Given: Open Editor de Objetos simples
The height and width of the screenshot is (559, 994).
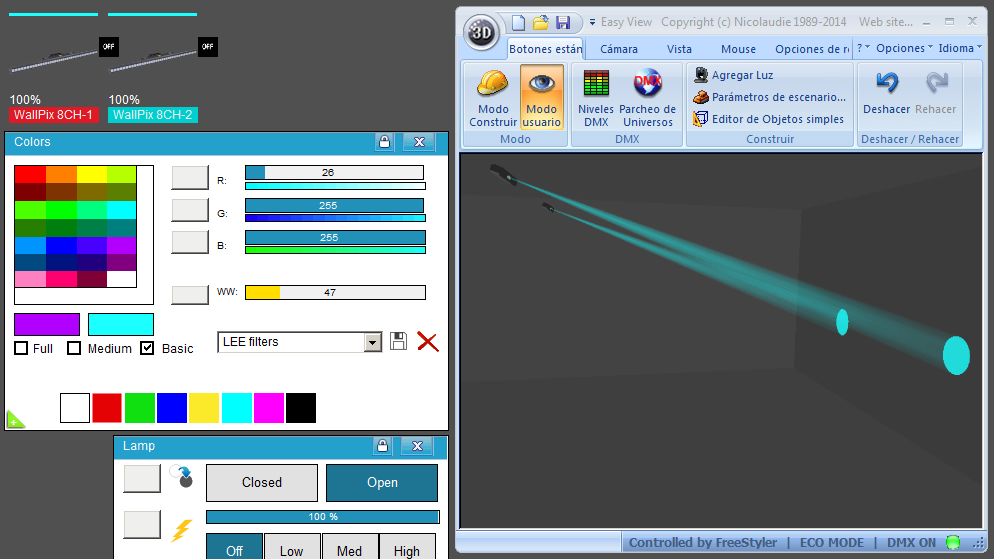Looking at the screenshot, I should (768, 119).
